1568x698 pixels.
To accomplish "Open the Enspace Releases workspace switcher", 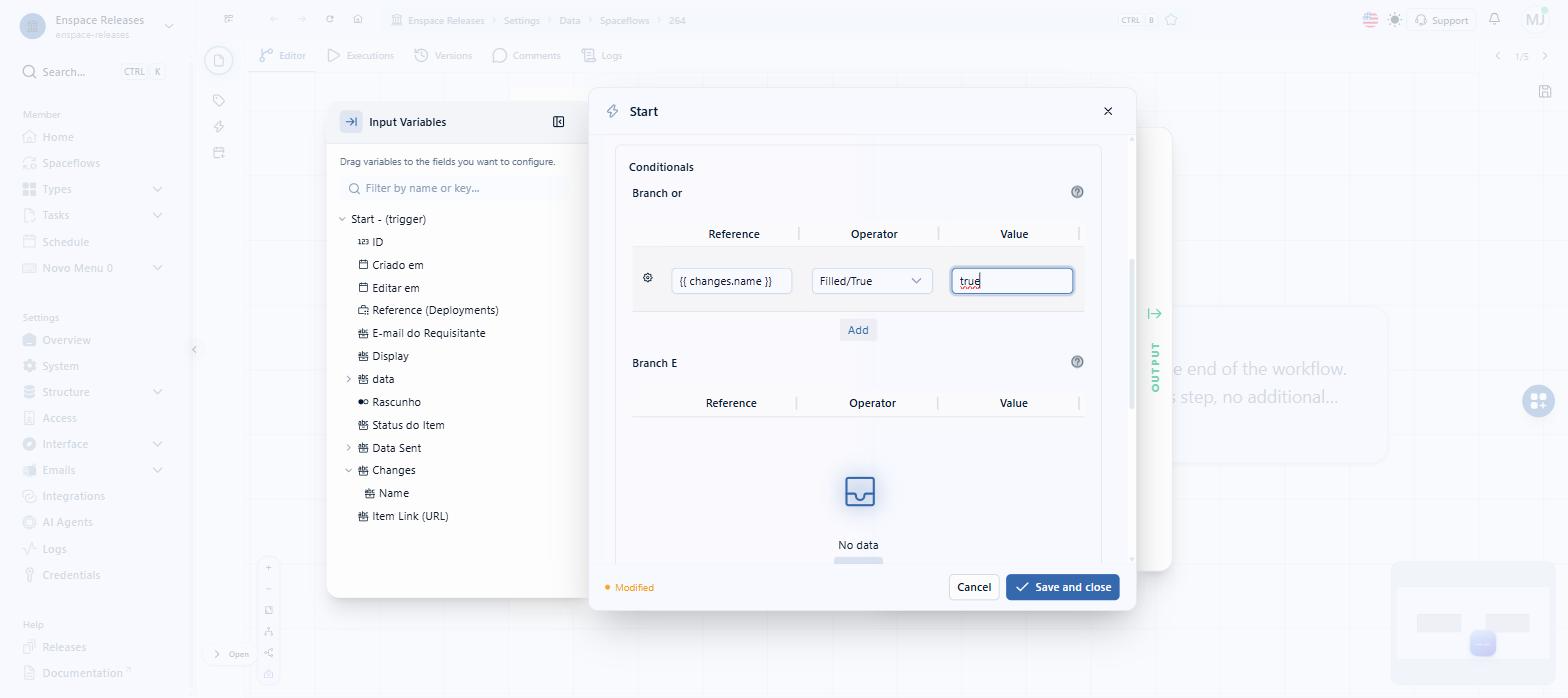I will [97, 26].
